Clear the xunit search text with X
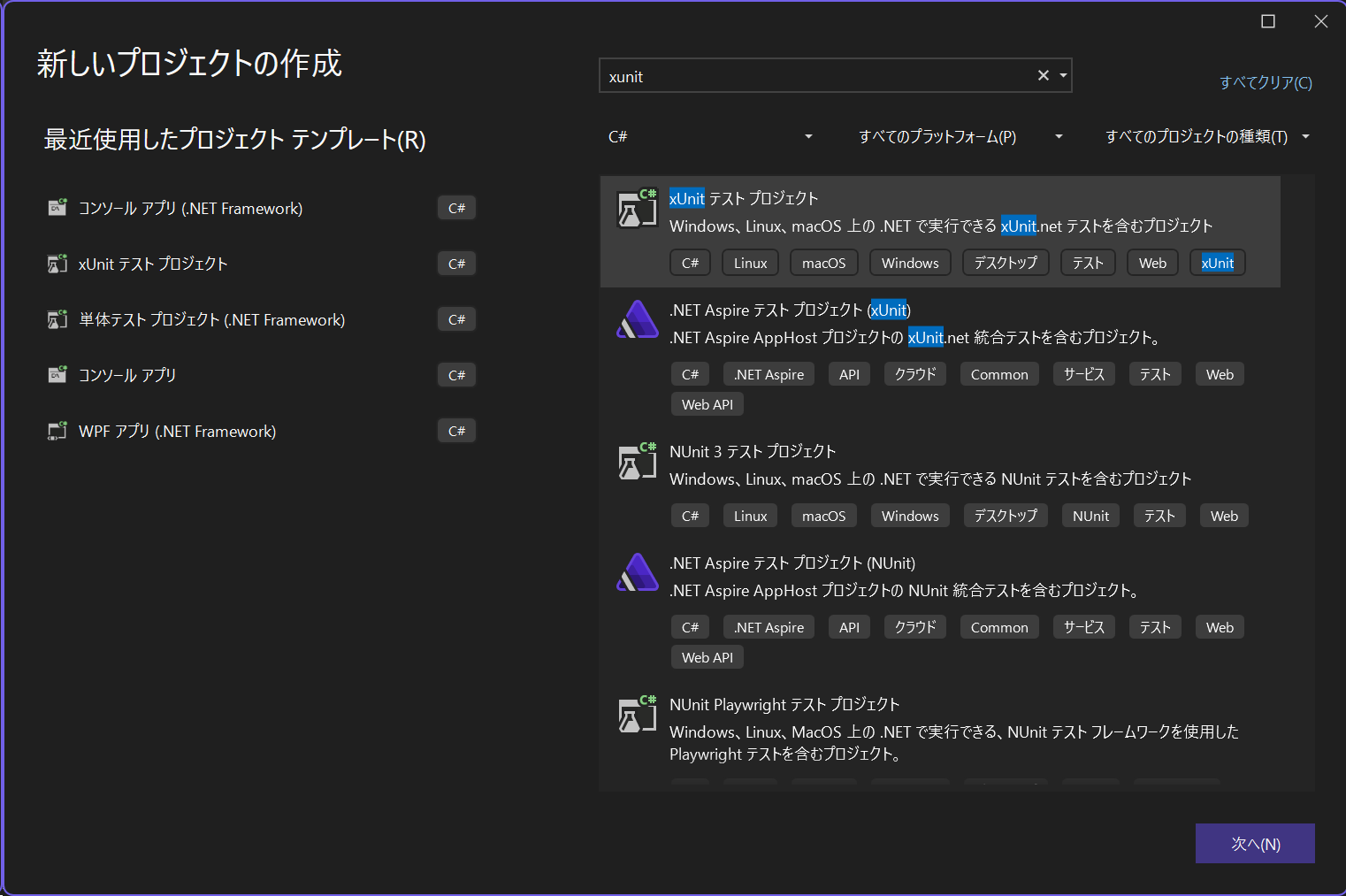Image resolution: width=1346 pixels, height=896 pixels. point(1044,76)
